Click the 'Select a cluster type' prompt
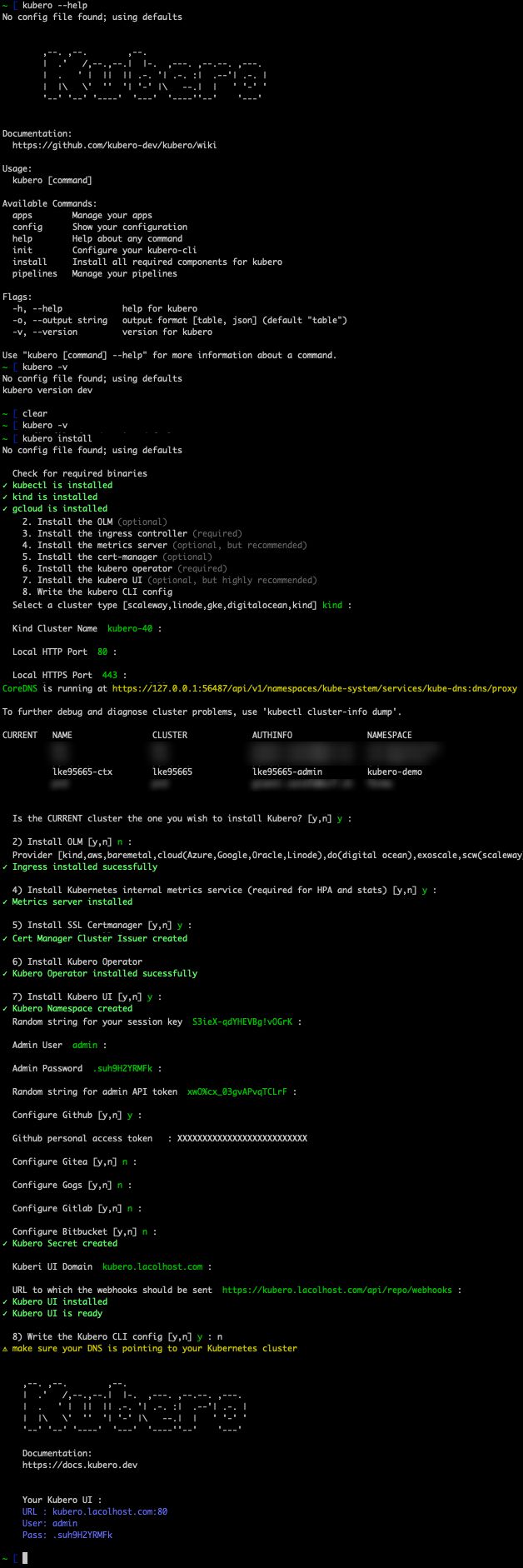The image size is (523, 1568). pos(182,605)
